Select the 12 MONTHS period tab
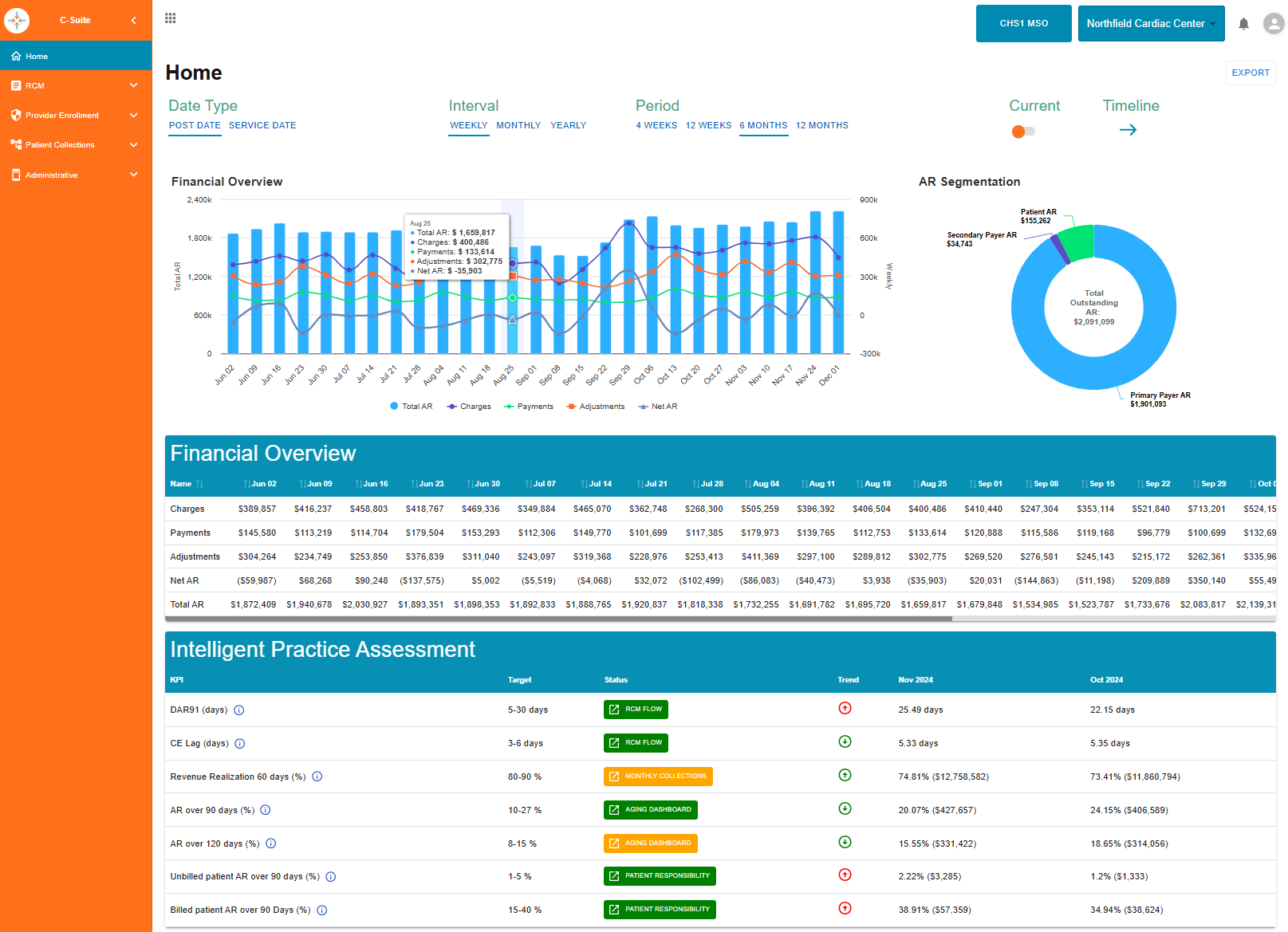This screenshot has height=932, width=1288. (x=821, y=126)
